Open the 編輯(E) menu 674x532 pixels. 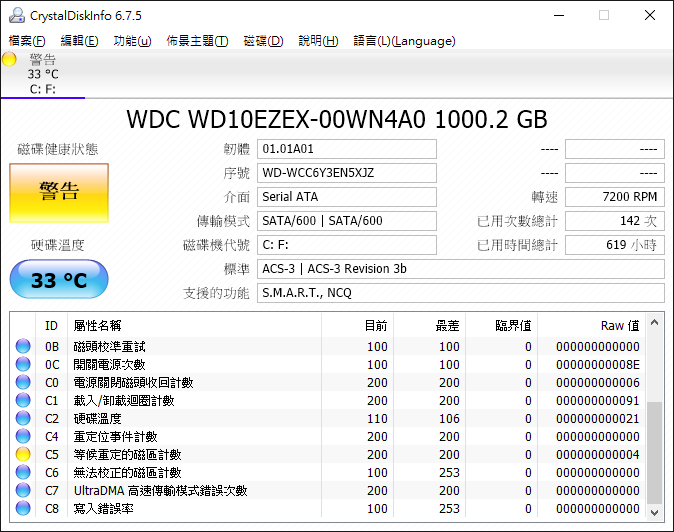(x=80, y=41)
